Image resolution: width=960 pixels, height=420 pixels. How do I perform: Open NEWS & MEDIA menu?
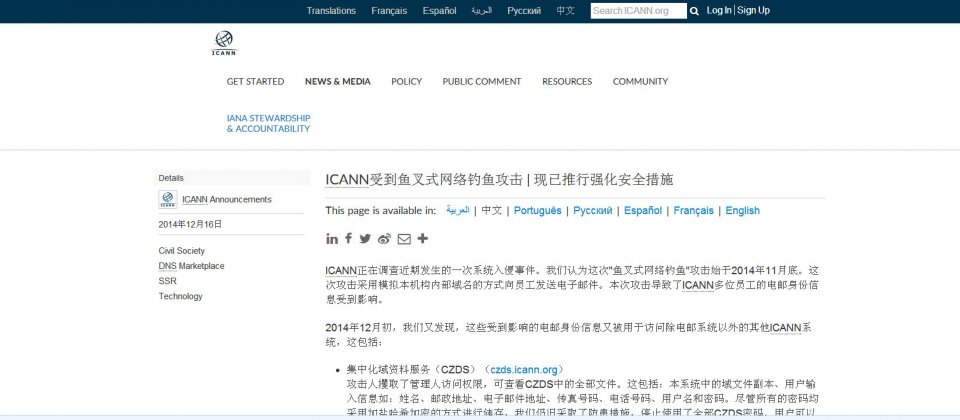[338, 81]
